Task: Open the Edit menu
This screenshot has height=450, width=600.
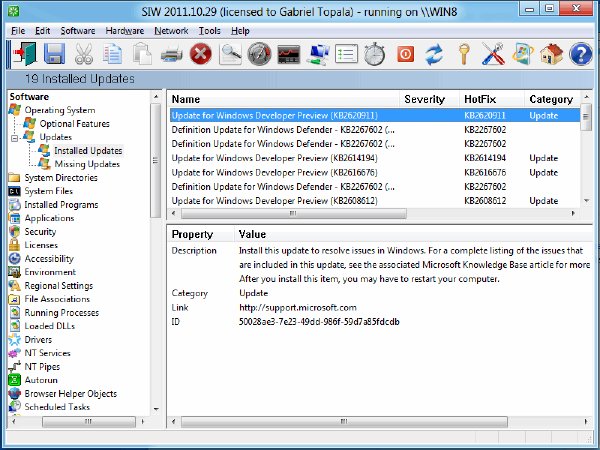Action: (42, 31)
